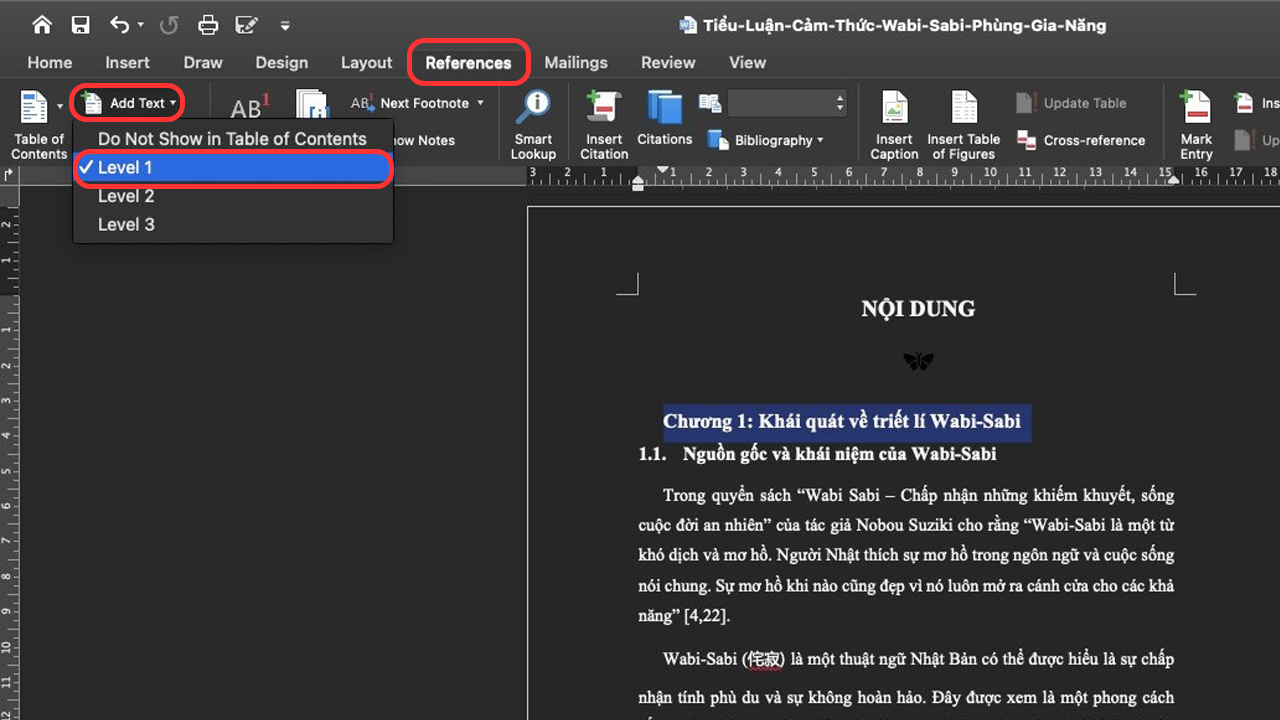Open the citation style combo box
The image size is (1280, 720).
(x=787, y=103)
